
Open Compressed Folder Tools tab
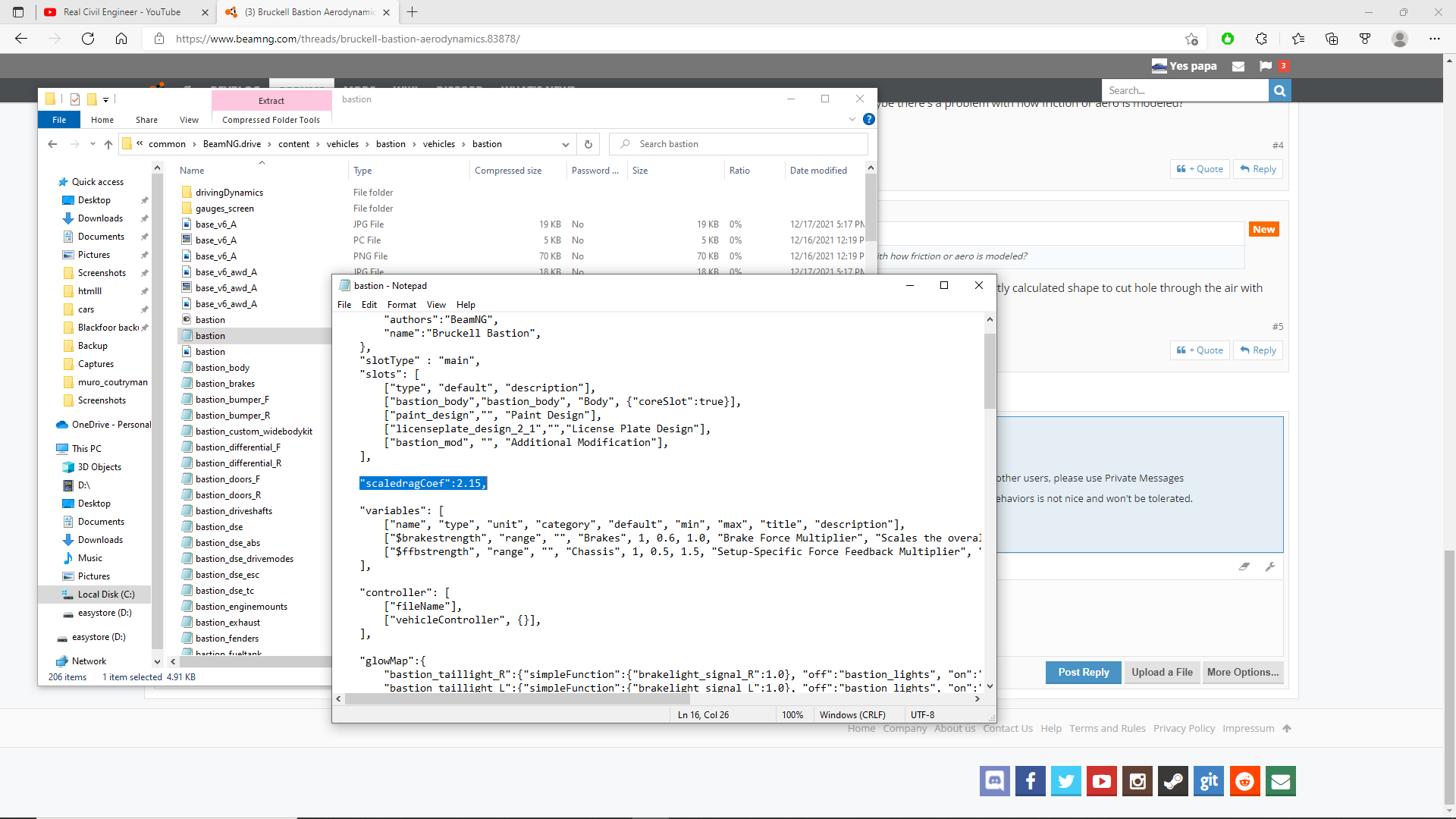pyautogui.click(x=271, y=120)
